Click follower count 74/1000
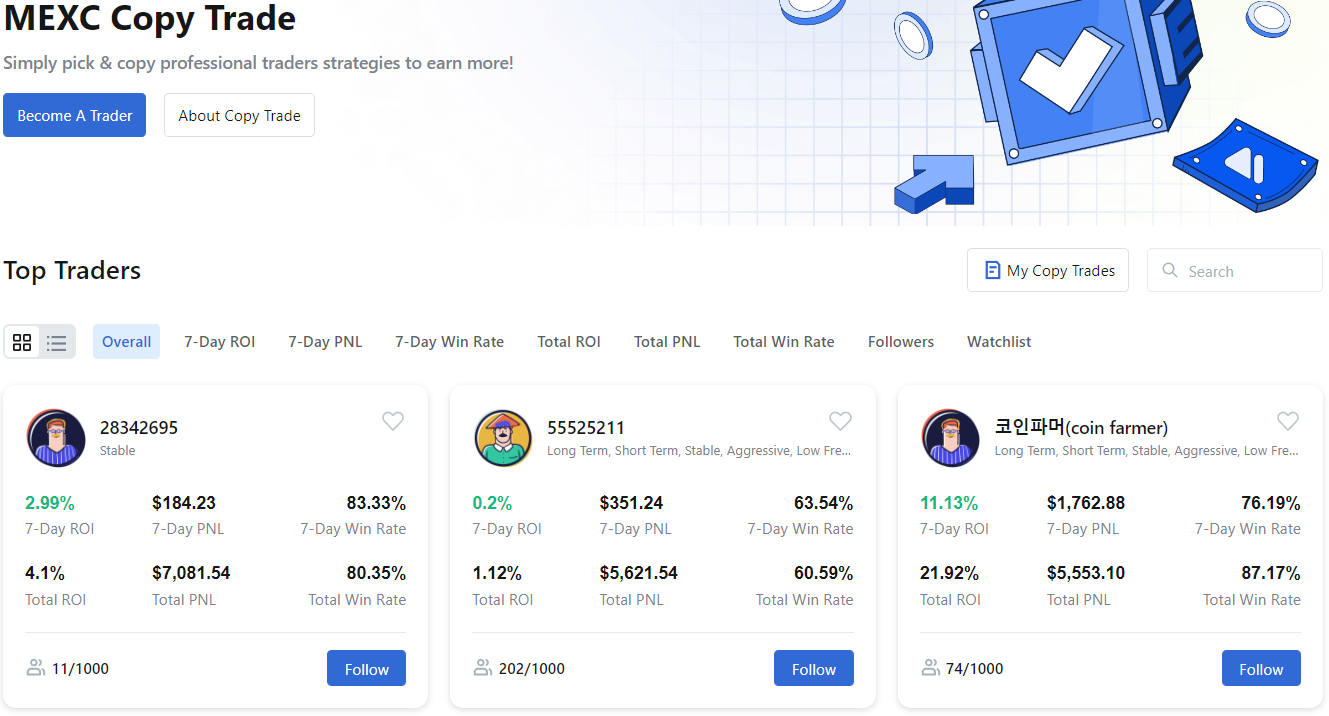Image resolution: width=1329 pixels, height=716 pixels. [975, 669]
